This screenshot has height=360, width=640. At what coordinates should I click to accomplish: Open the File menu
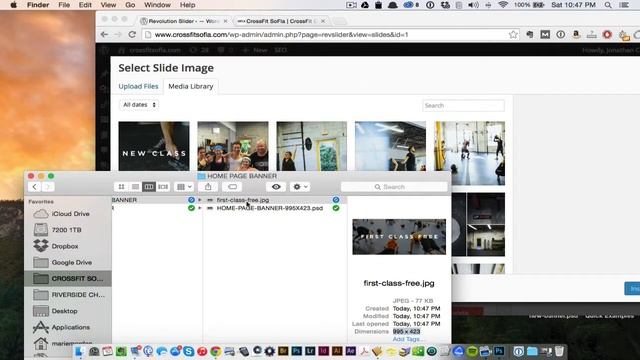[64, 5]
